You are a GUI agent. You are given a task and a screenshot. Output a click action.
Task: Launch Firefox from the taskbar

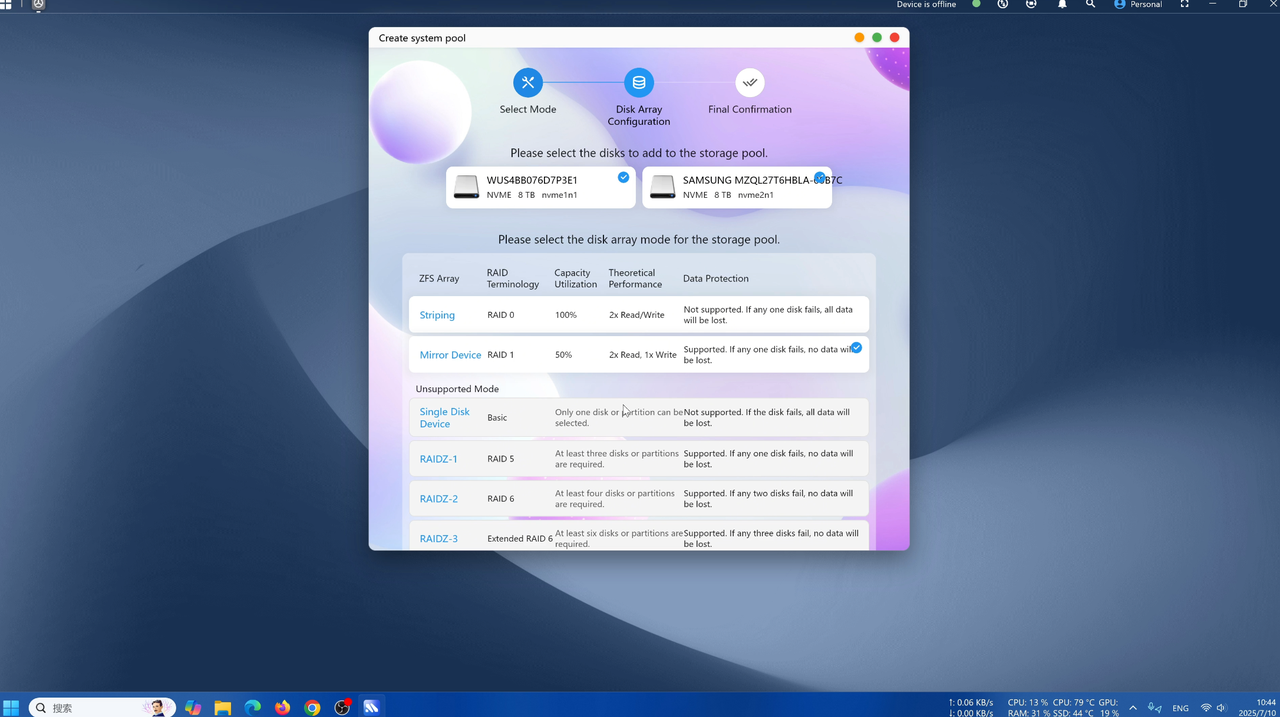pyautogui.click(x=283, y=707)
